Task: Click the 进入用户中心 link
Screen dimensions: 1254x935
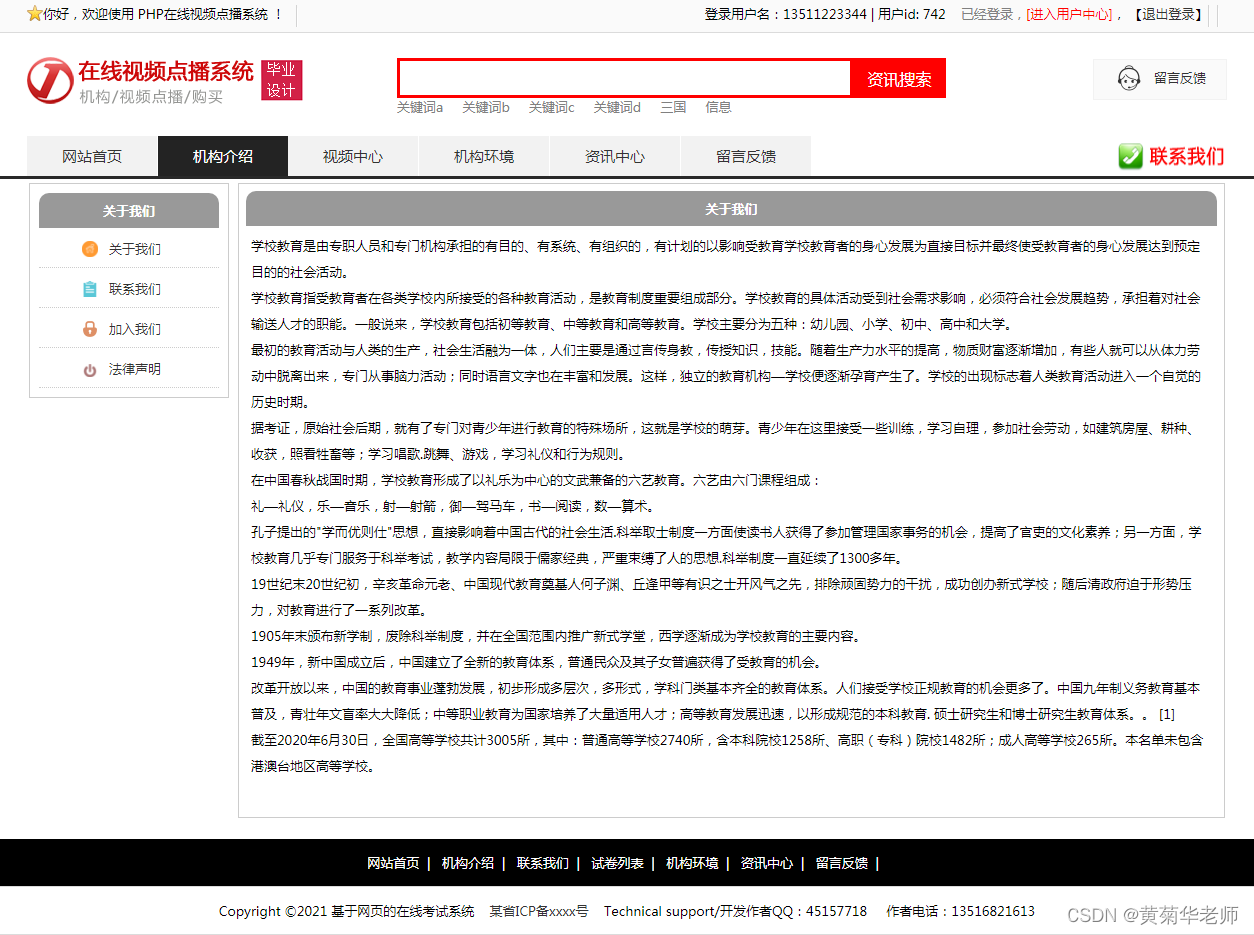Action: point(1069,14)
